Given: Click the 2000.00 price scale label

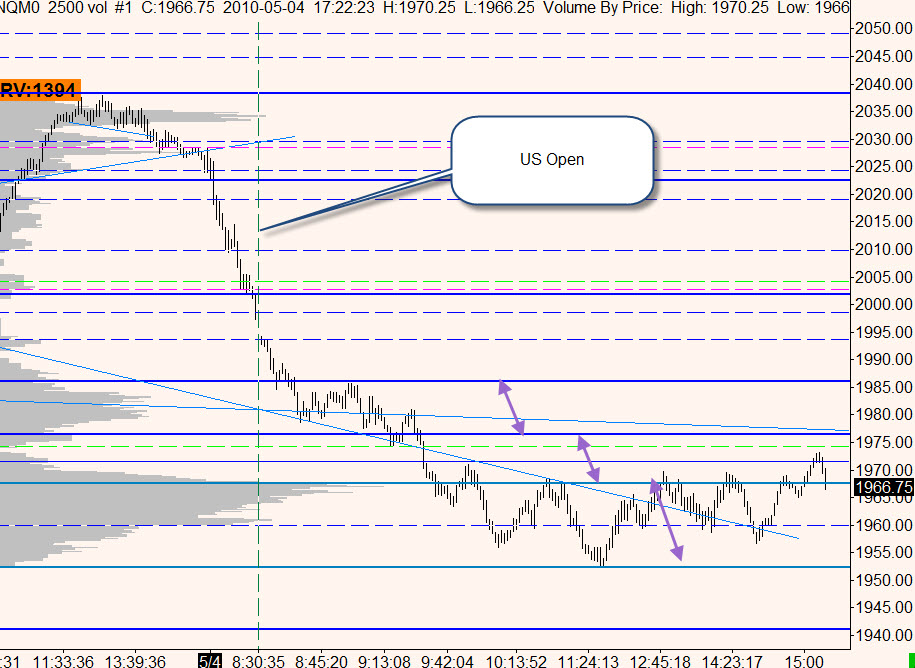Looking at the screenshot, I should [882, 305].
